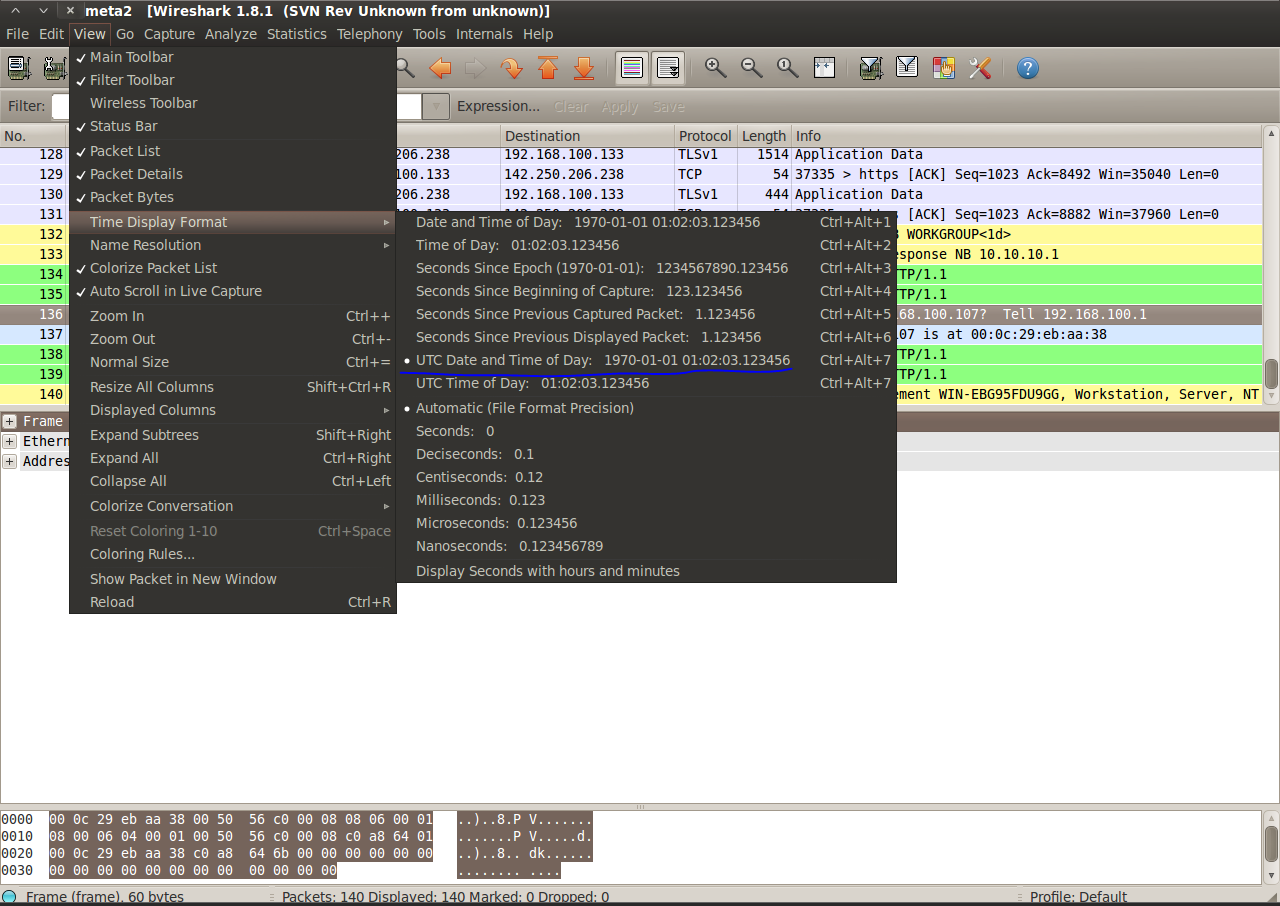Expand the Address tree node
Viewport: 1280px width, 906px height.
(x=10, y=461)
